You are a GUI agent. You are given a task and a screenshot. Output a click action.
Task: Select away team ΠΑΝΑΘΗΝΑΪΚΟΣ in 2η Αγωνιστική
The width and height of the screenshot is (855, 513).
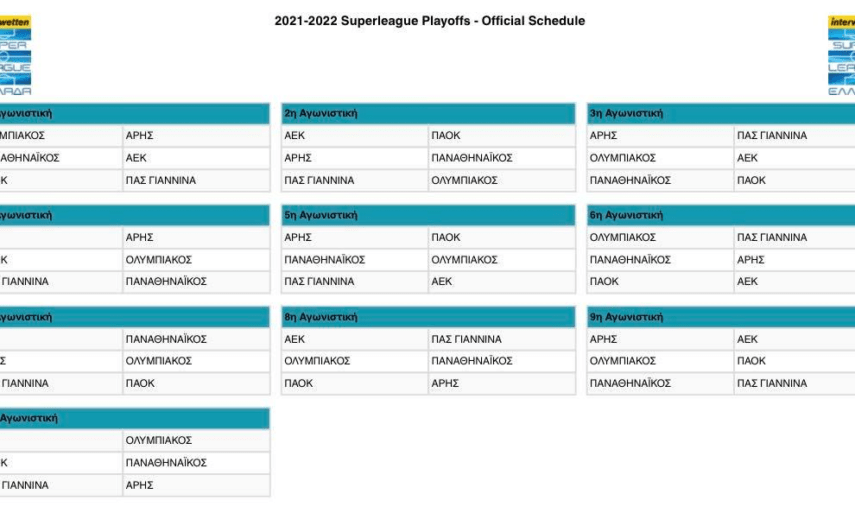(x=471, y=158)
